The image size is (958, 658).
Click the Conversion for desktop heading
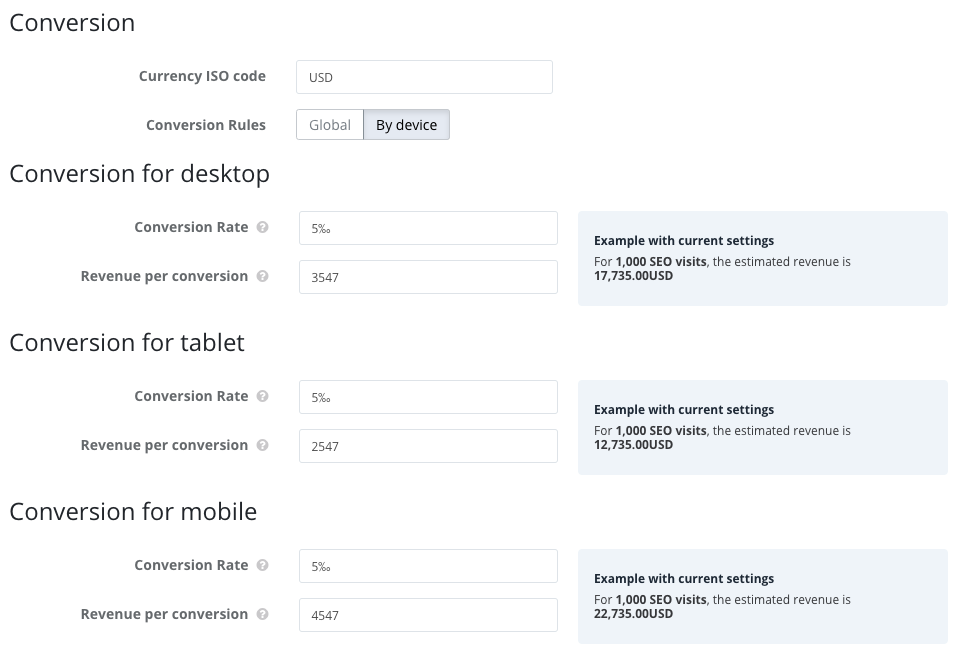(139, 174)
